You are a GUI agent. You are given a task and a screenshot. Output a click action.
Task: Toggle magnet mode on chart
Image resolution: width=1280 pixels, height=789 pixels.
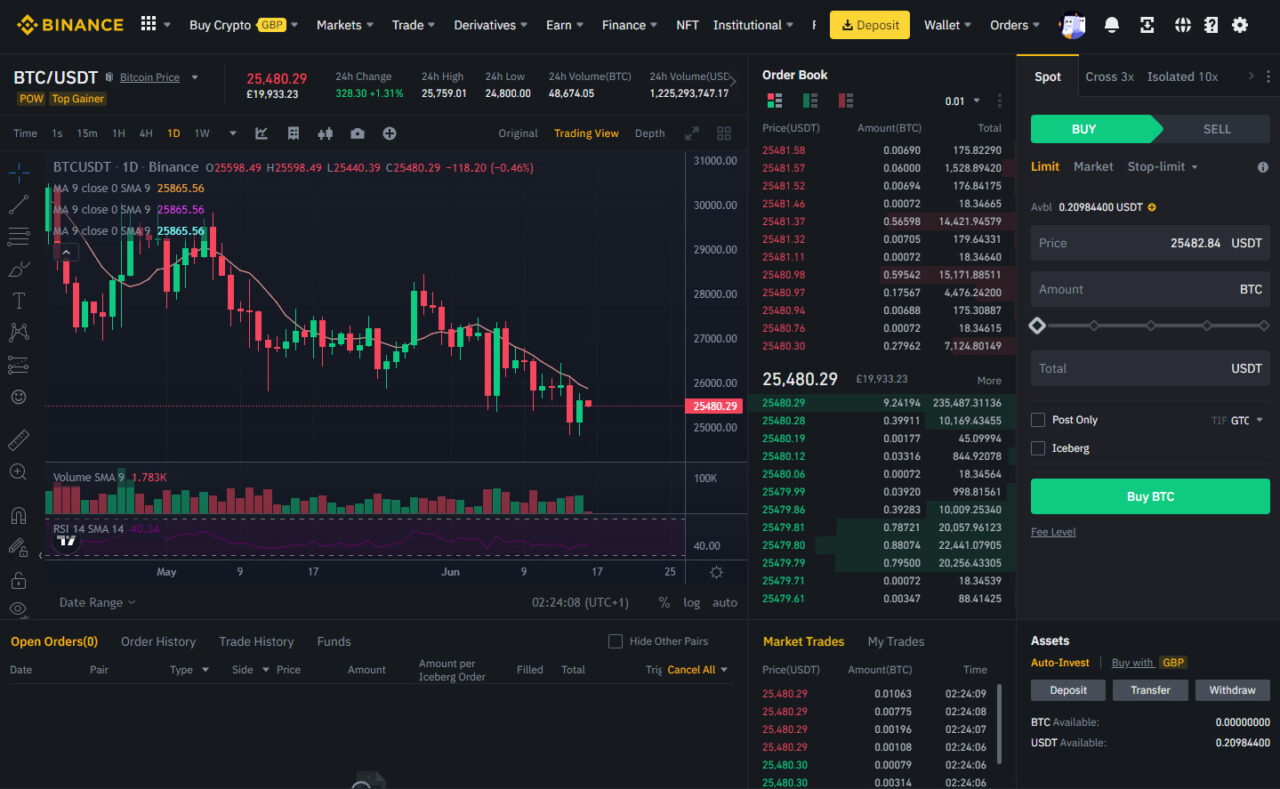coord(18,516)
